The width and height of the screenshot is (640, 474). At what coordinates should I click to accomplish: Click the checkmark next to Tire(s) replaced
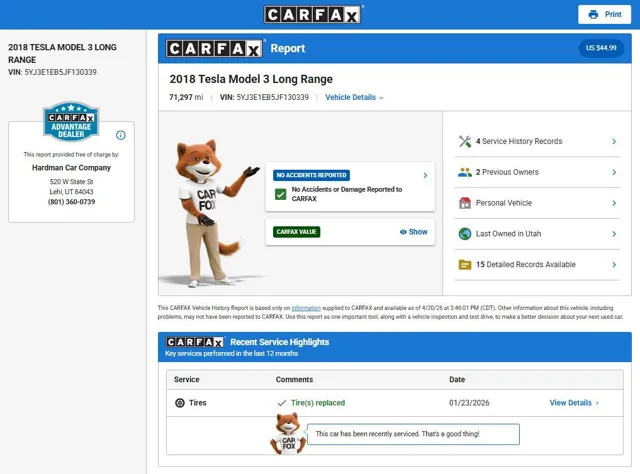click(x=282, y=403)
